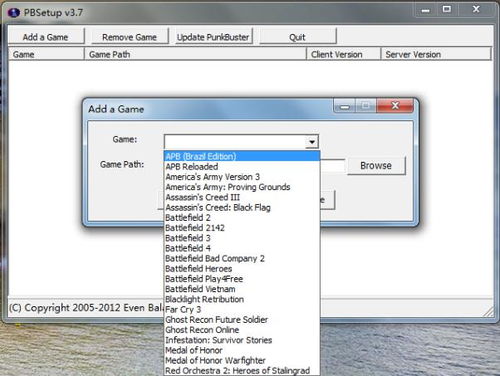Click the PBSetup title bar app icon
The height and width of the screenshot is (376, 500).
point(14,13)
